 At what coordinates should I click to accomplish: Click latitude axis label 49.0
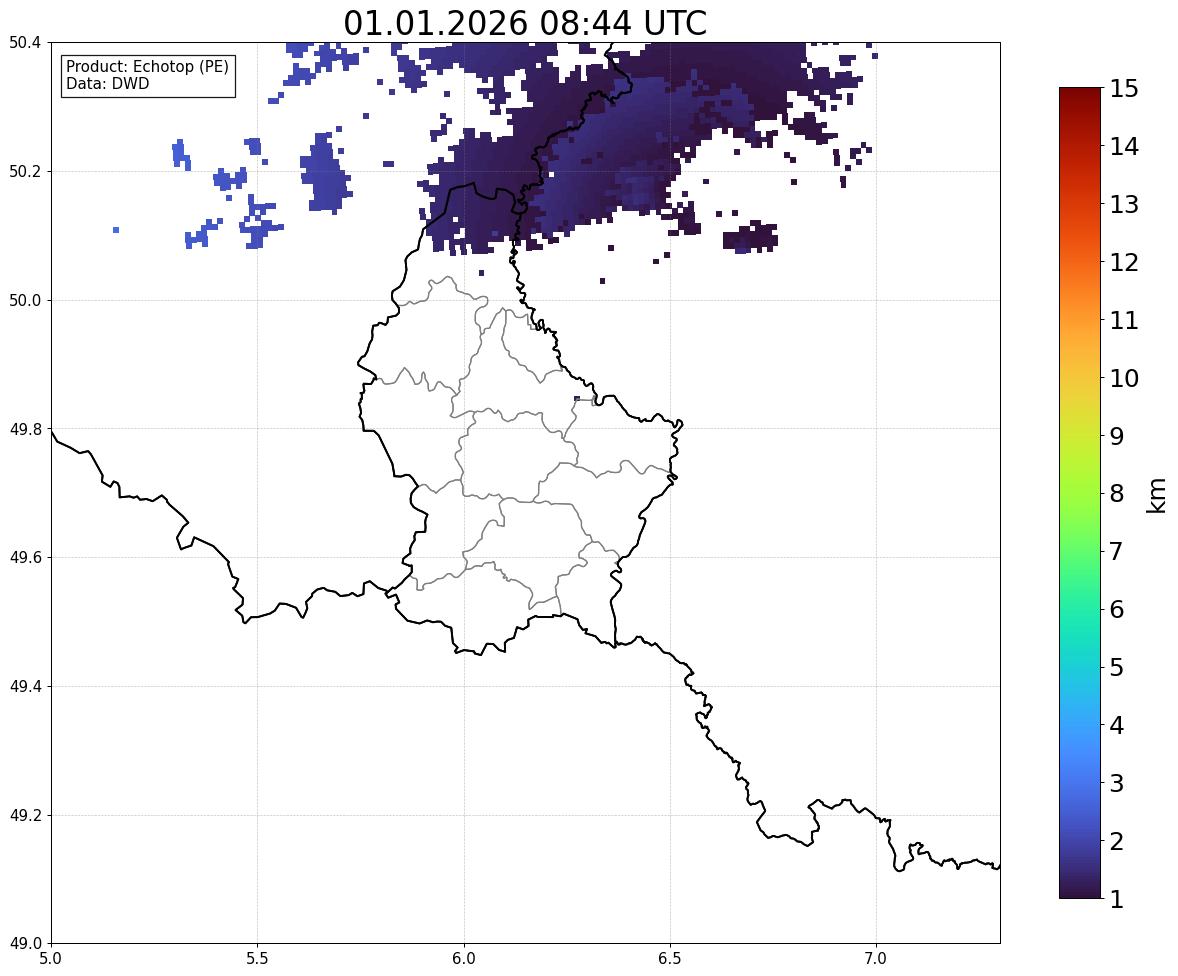click(x=25, y=944)
